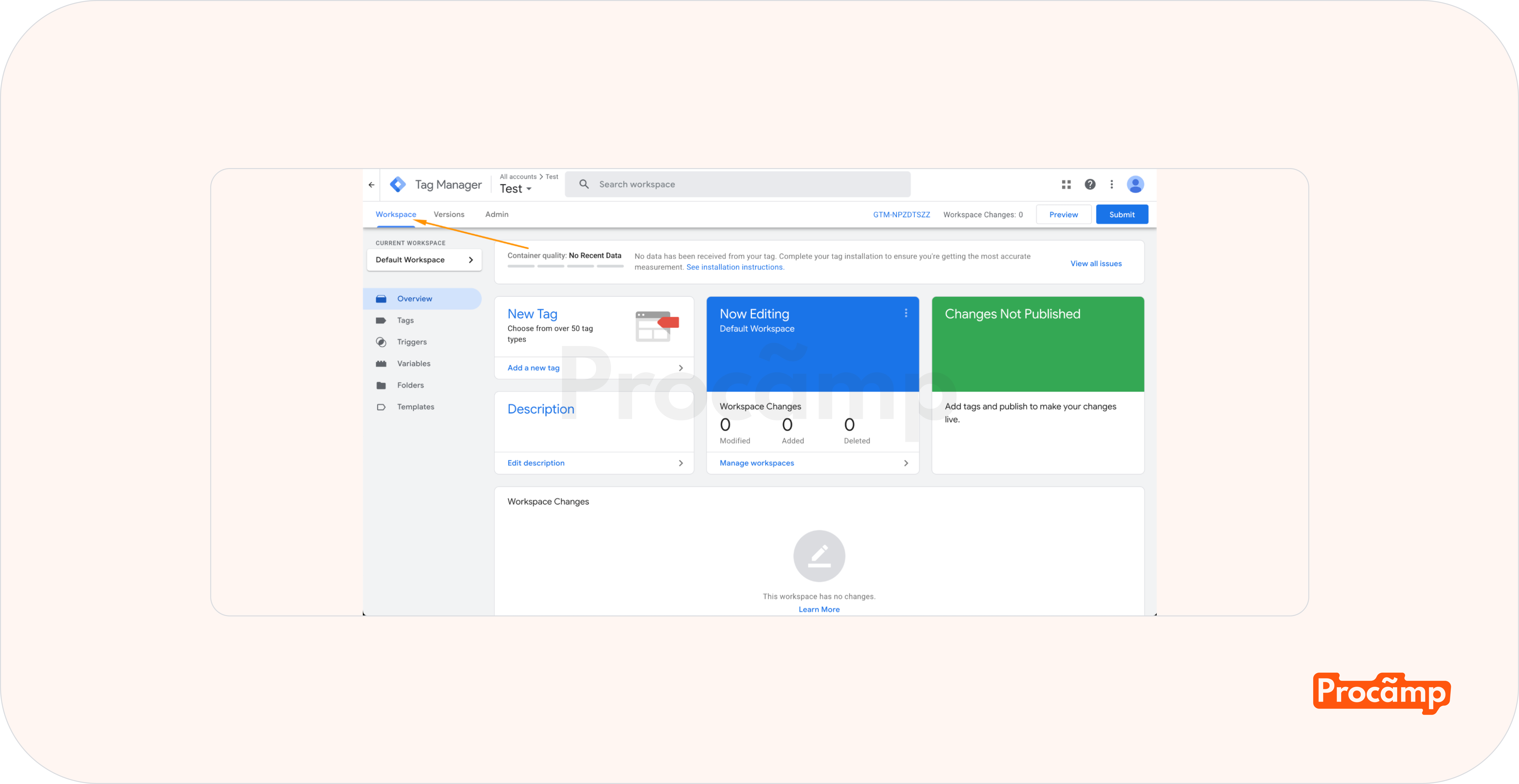Open the three-dot menu in the header

[1112, 184]
